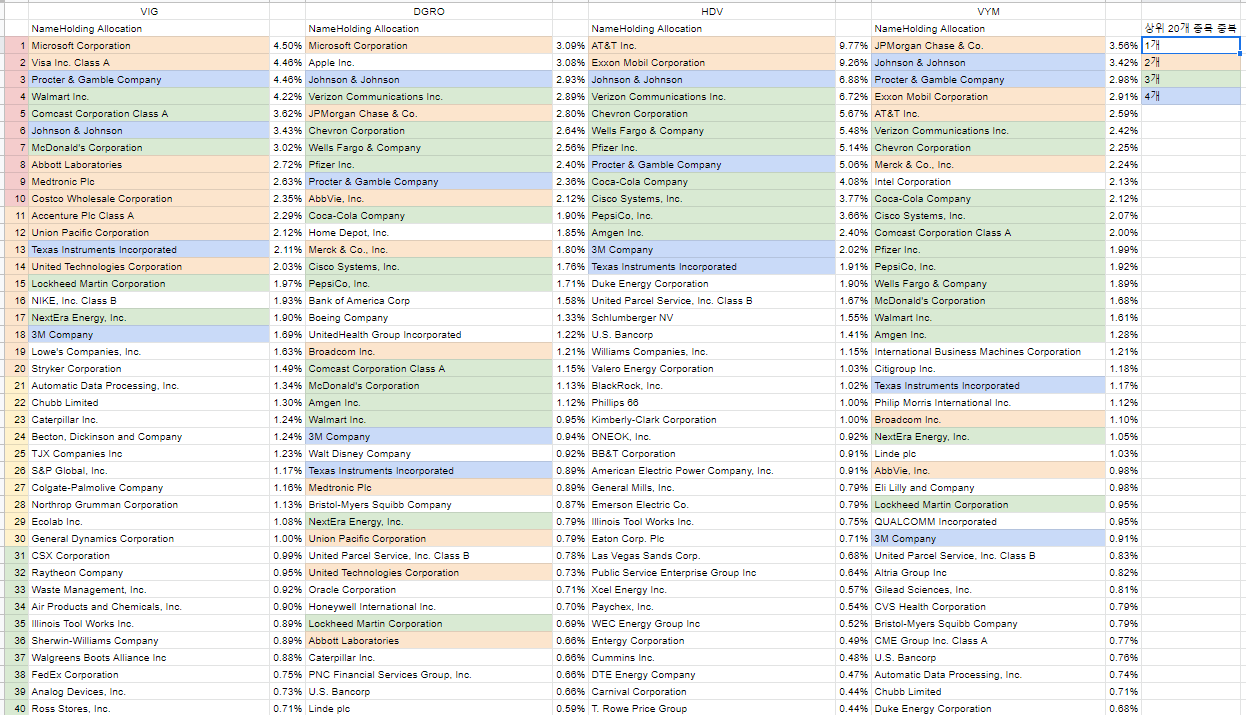Select 'Honeywell International Inc.' cell
The width and height of the screenshot is (1246, 715).
tap(429, 606)
